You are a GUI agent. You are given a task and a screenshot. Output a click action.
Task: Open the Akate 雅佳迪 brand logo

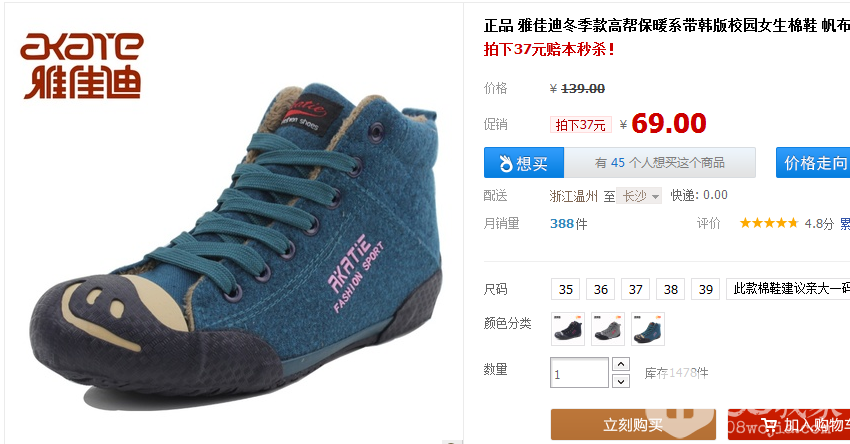82,66
